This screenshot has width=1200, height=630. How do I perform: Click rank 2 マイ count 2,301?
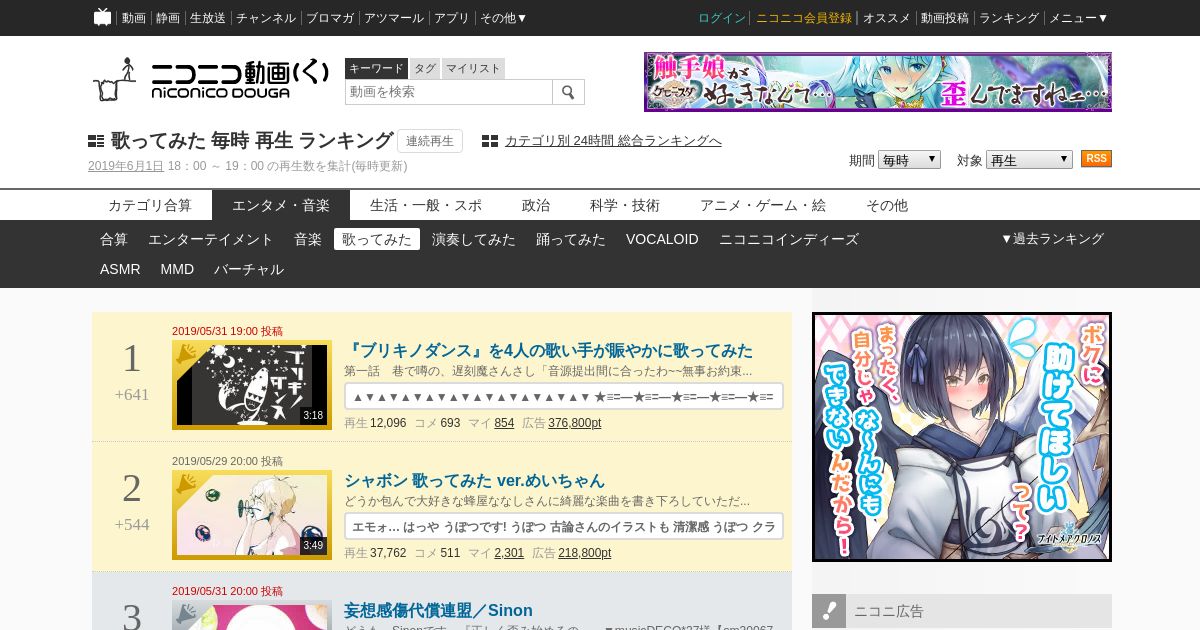(x=509, y=553)
